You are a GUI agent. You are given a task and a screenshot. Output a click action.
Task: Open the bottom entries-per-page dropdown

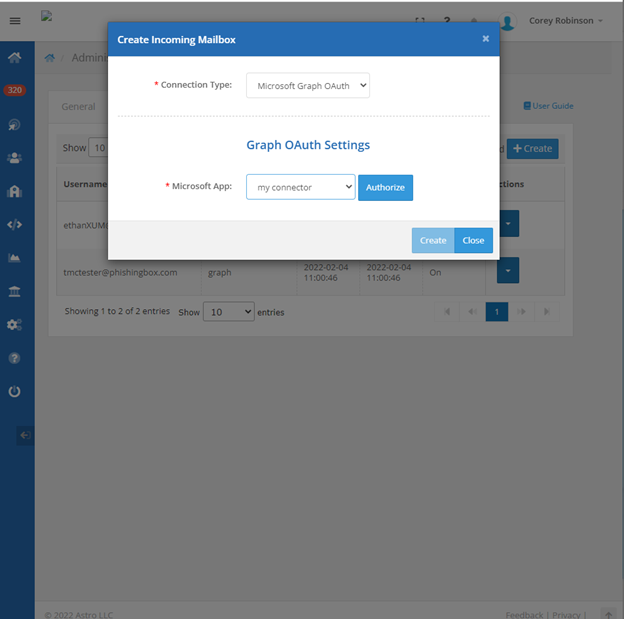pos(229,312)
